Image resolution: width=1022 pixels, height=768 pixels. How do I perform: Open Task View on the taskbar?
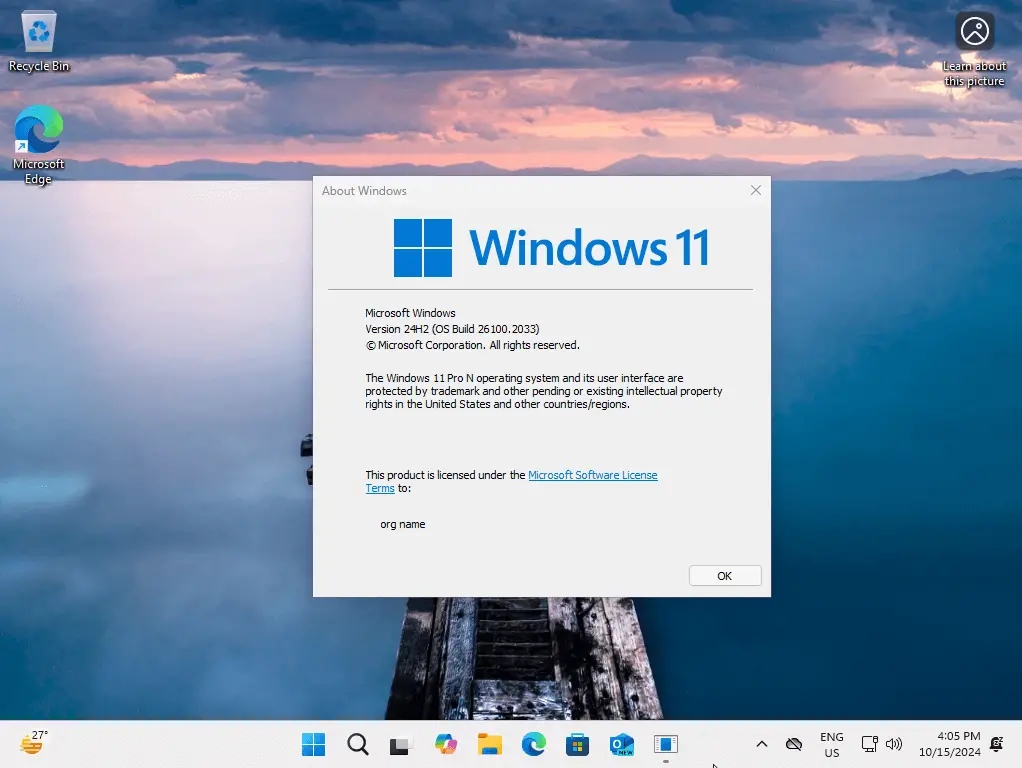(x=401, y=745)
